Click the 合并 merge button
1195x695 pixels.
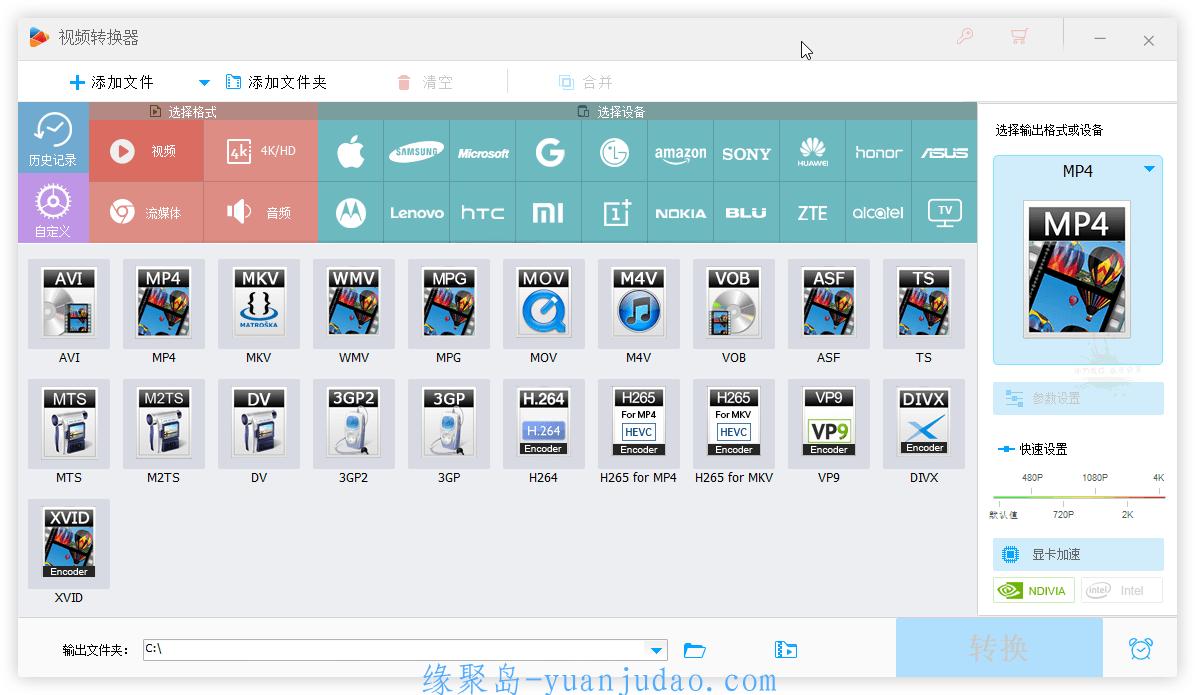click(x=585, y=82)
